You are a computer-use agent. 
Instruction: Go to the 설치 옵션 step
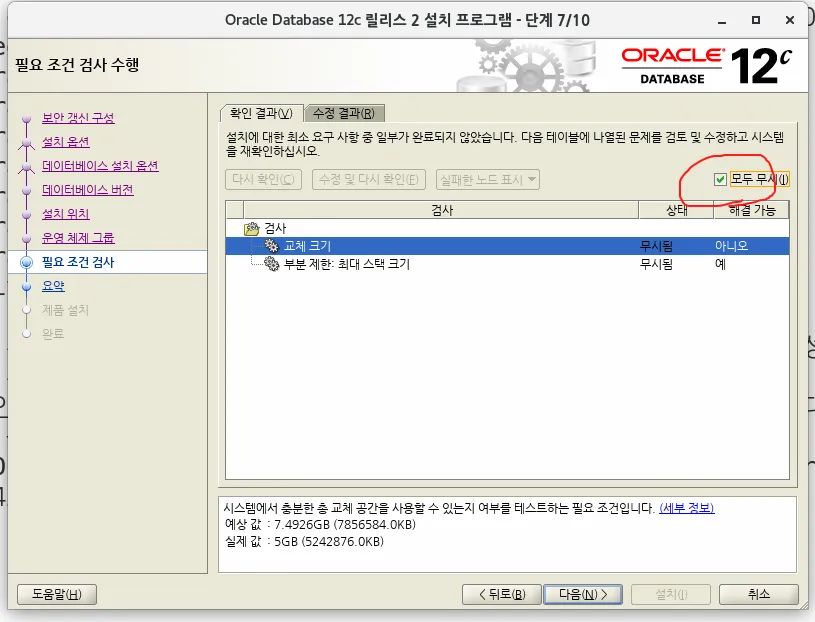[65, 142]
